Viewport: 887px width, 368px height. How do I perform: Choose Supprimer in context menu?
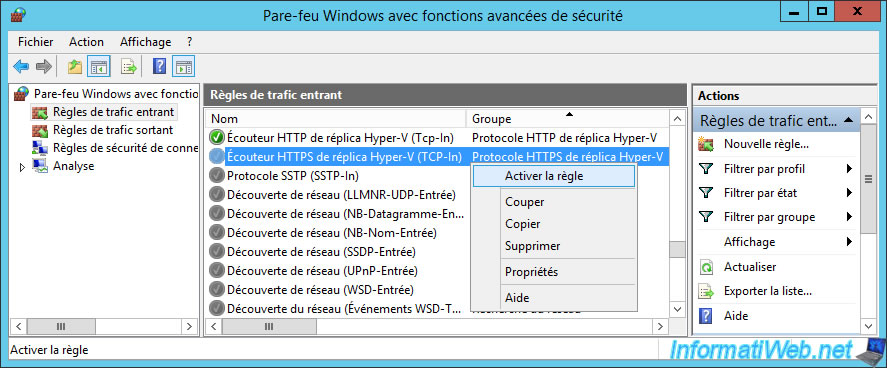(x=553, y=246)
